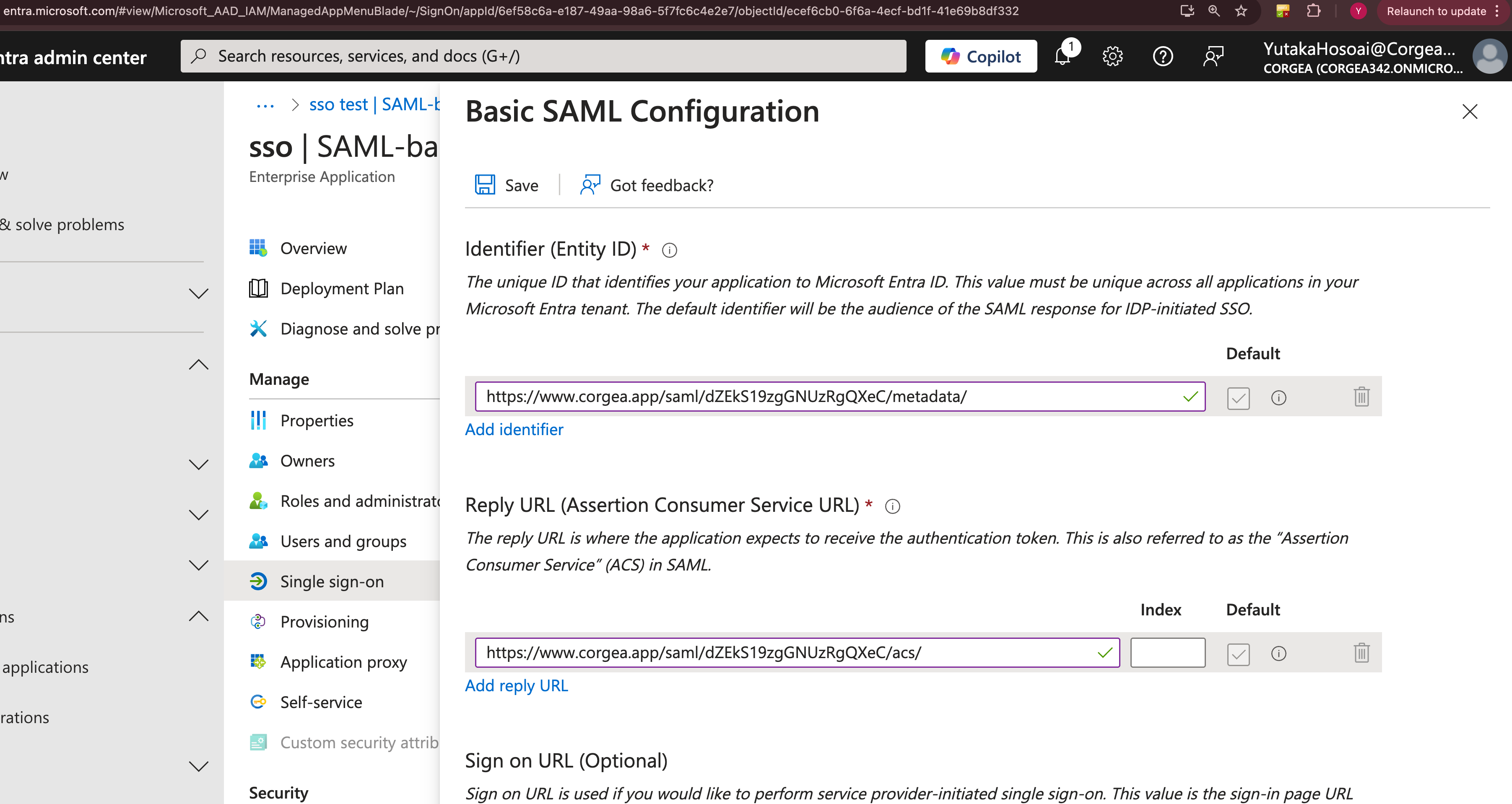Click the Reply URL info icon
This screenshot has width=1512, height=804.
pos(892,506)
